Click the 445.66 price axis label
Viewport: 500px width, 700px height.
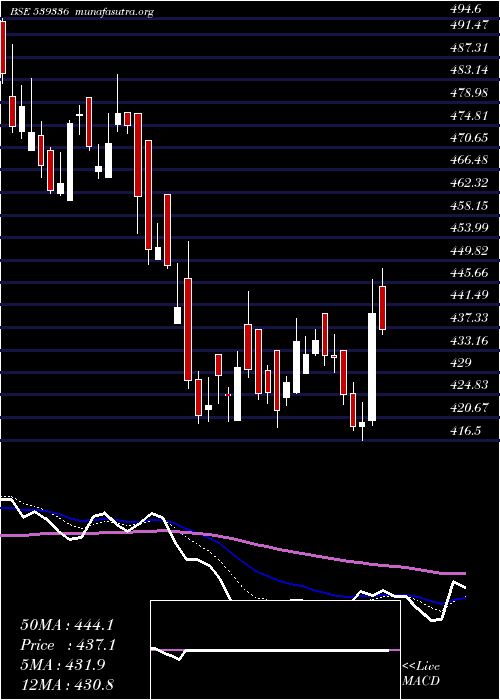(x=469, y=273)
